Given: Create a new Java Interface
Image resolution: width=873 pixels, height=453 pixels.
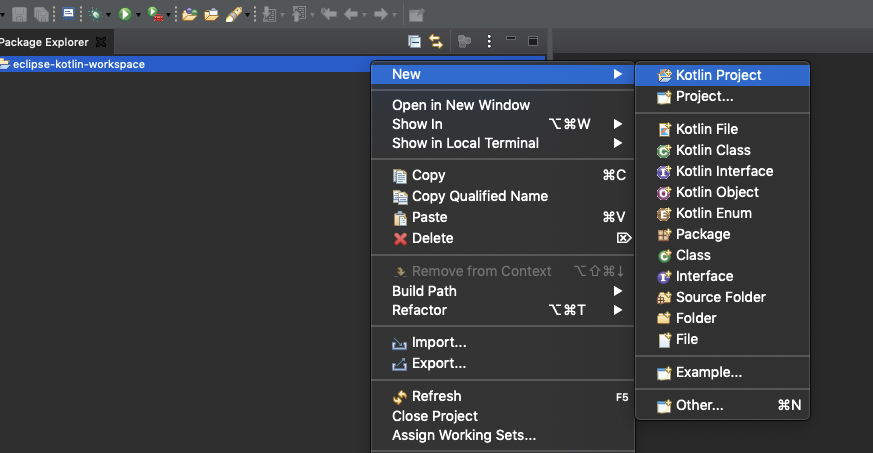Looking at the screenshot, I should point(722,277).
